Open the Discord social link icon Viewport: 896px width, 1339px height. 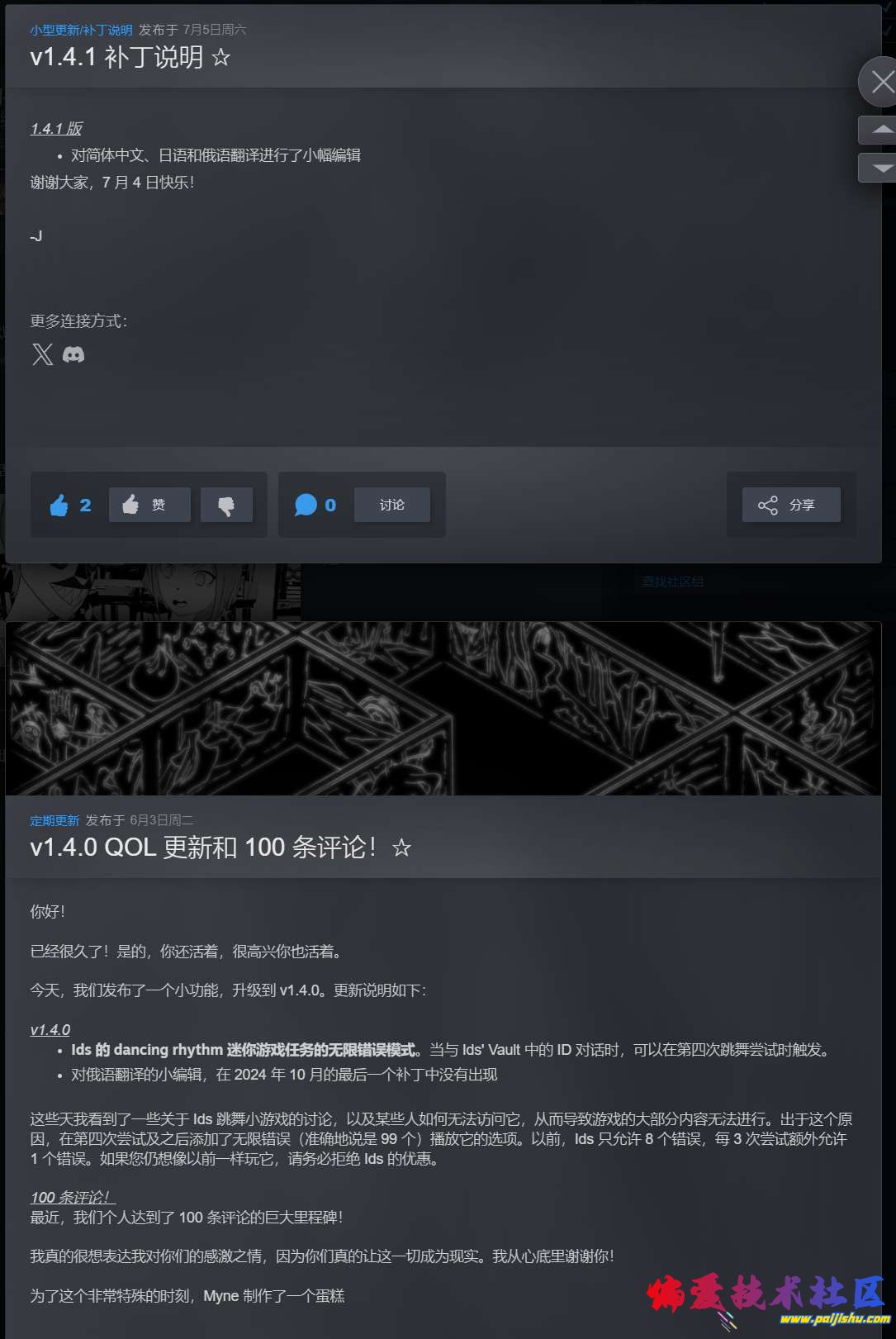coord(73,354)
